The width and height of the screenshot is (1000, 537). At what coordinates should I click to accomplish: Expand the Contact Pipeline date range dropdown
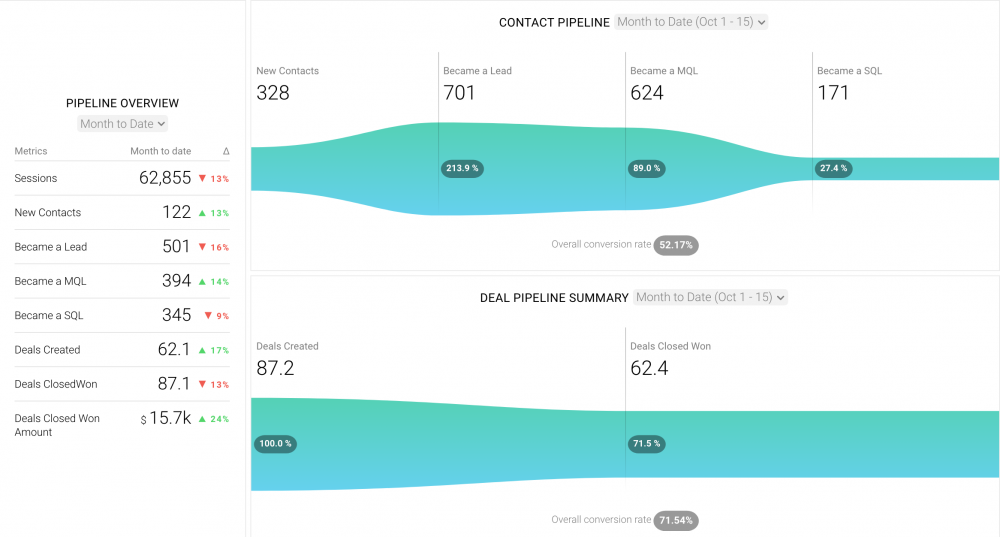pos(691,22)
